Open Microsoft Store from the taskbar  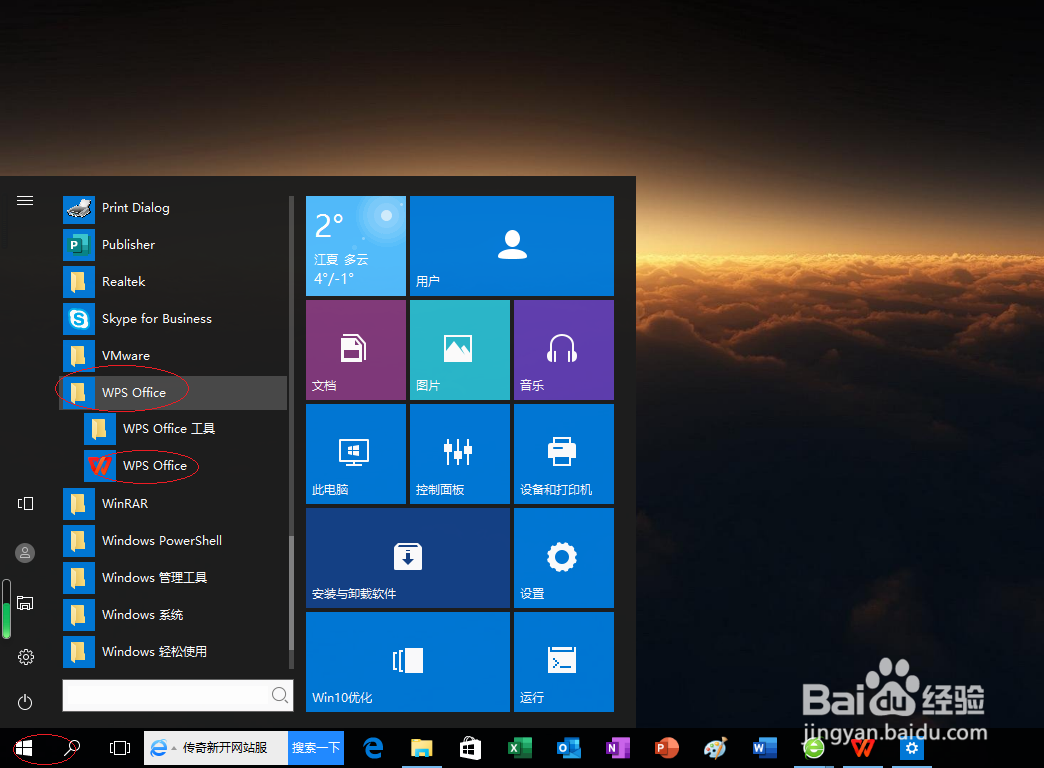(x=470, y=748)
